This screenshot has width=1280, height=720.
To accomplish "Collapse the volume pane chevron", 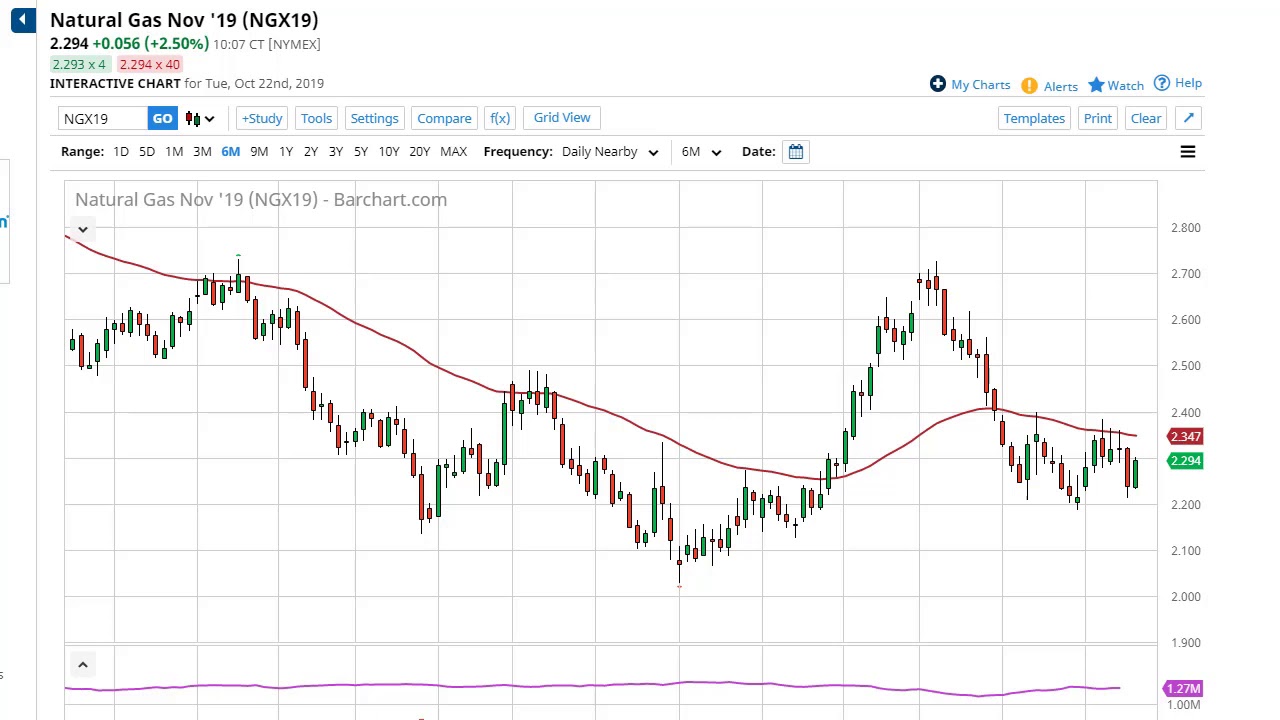I will [x=83, y=665].
